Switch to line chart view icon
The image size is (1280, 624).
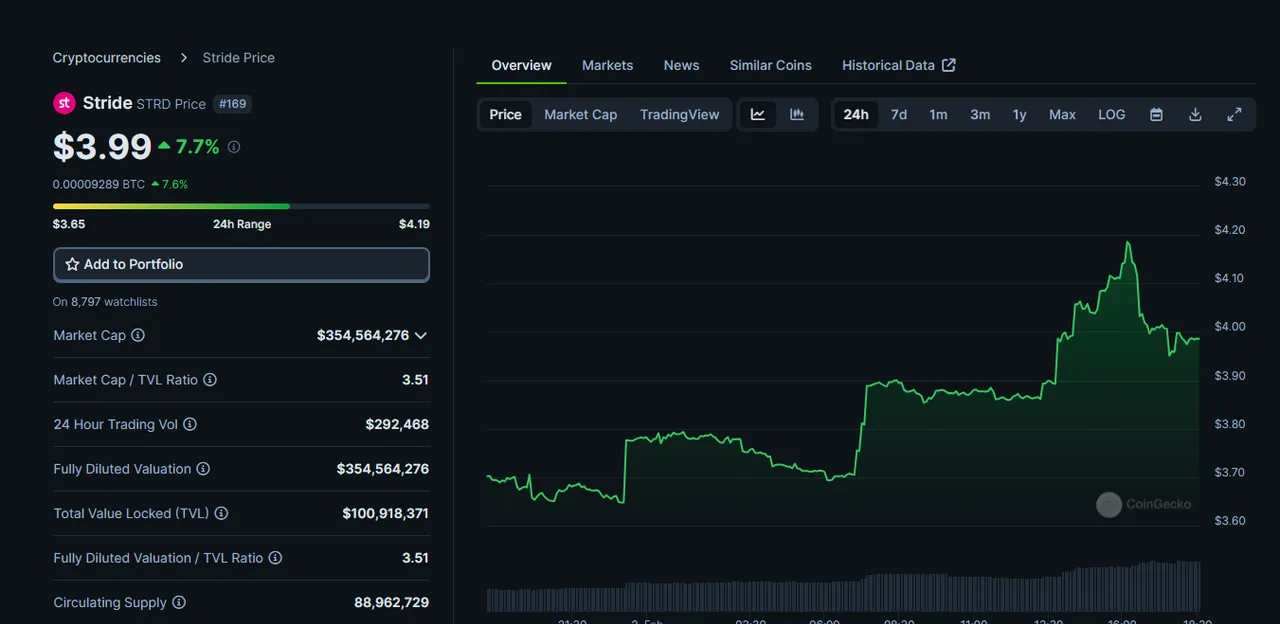click(758, 114)
